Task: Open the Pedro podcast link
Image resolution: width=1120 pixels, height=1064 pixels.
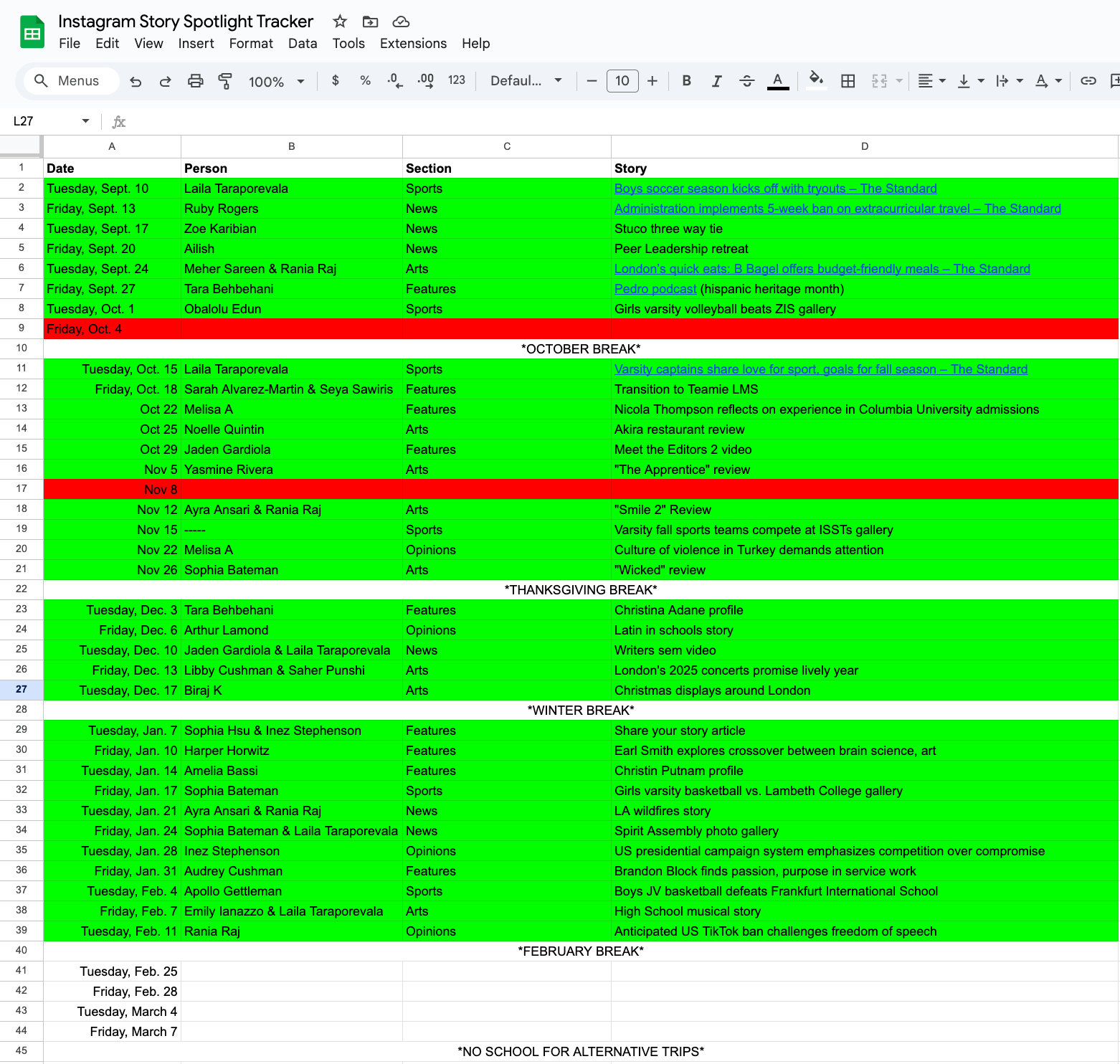Action: click(655, 289)
